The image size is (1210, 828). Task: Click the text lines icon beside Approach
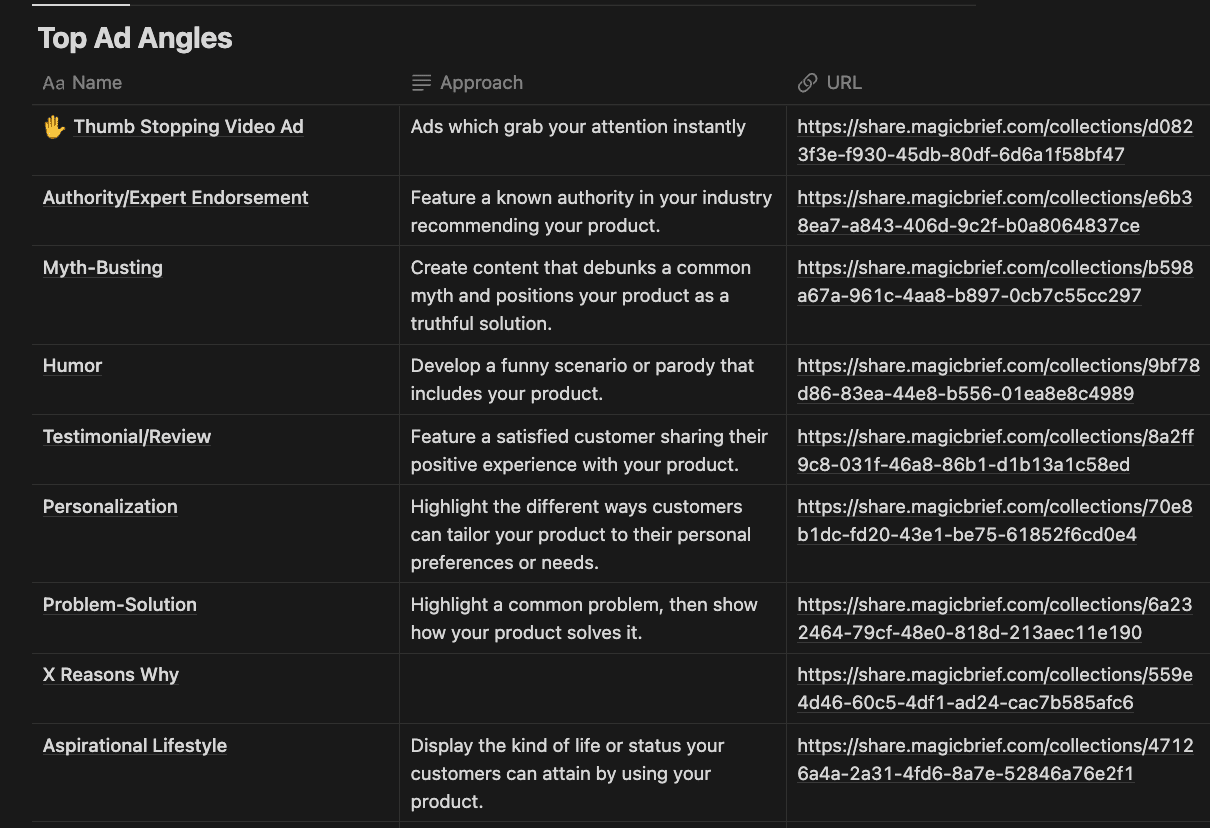[421, 83]
